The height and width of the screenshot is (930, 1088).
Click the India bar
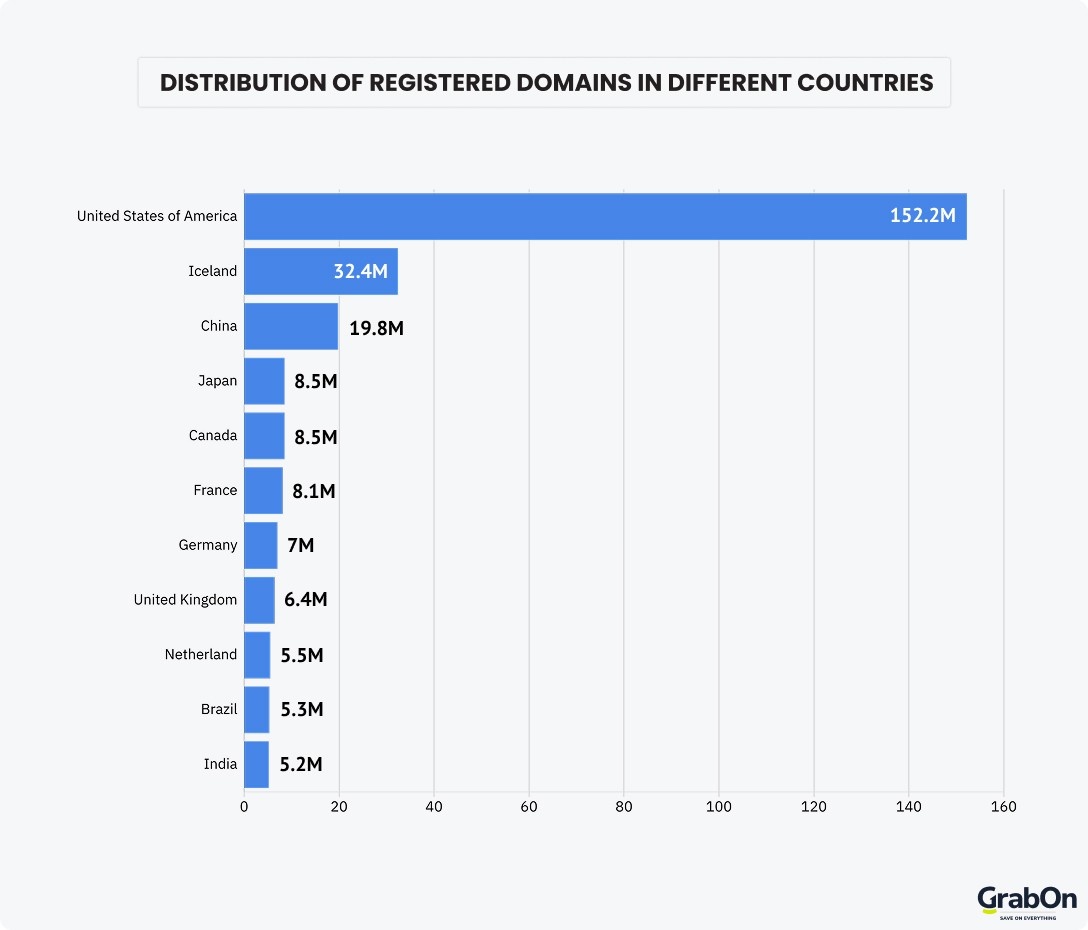257,765
